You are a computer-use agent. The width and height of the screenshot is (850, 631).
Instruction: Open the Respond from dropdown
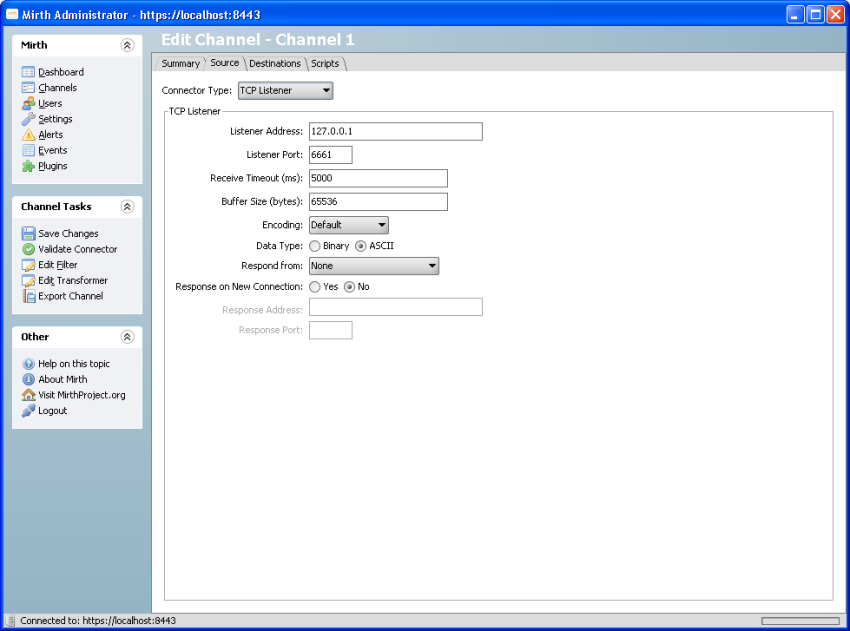374,266
